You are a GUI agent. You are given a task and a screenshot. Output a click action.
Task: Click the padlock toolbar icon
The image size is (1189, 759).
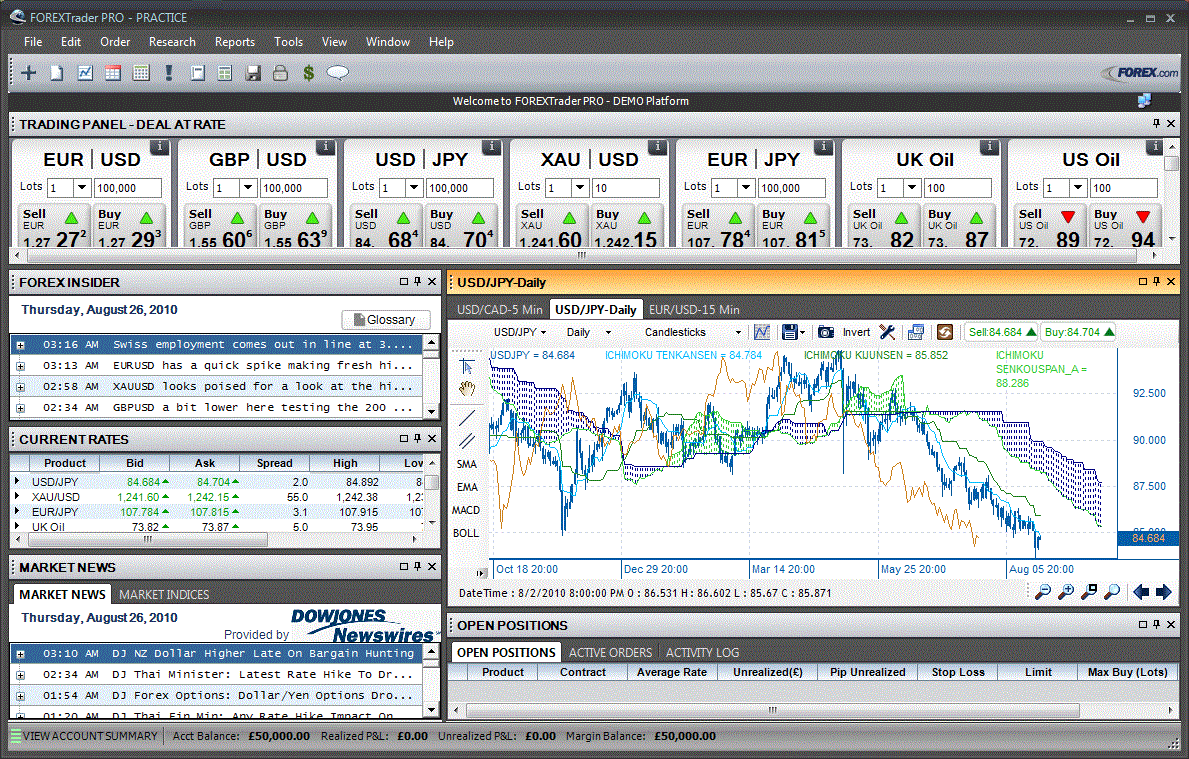pyautogui.click(x=281, y=73)
